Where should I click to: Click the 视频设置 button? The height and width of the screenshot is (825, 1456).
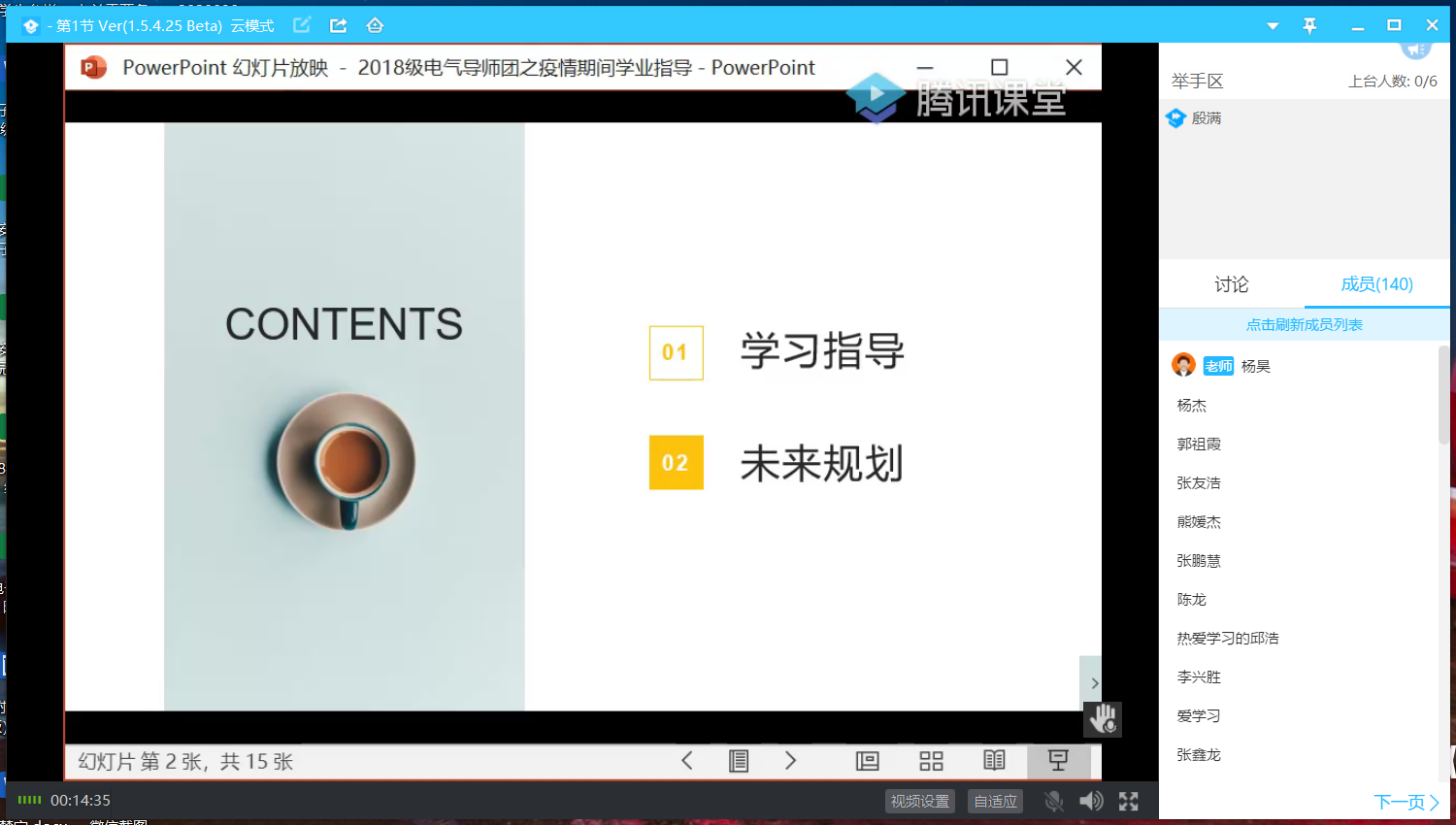click(x=920, y=801)
